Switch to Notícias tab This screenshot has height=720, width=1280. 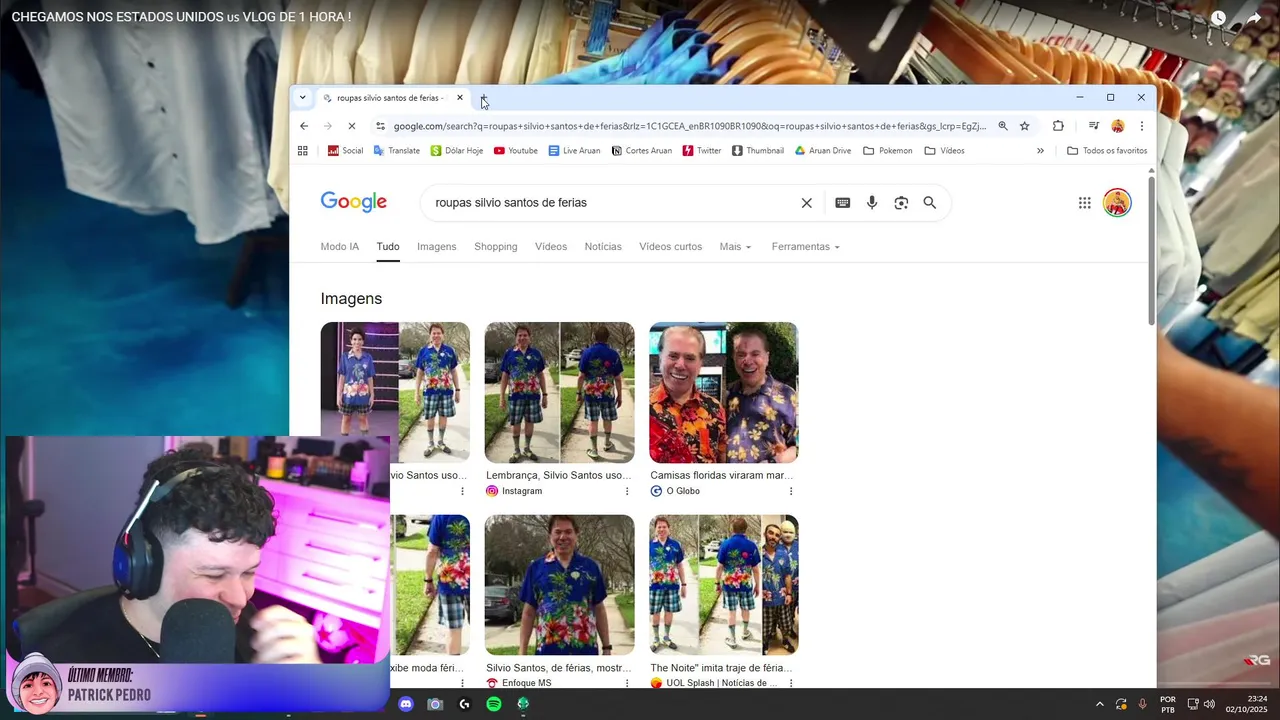[x=603, y=247]
